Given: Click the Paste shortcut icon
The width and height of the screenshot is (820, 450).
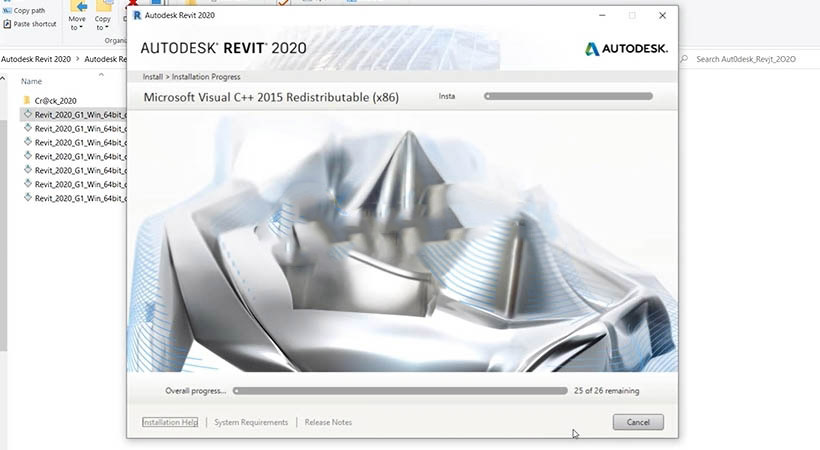Looking at the screenshot, I should pos(7,24).
